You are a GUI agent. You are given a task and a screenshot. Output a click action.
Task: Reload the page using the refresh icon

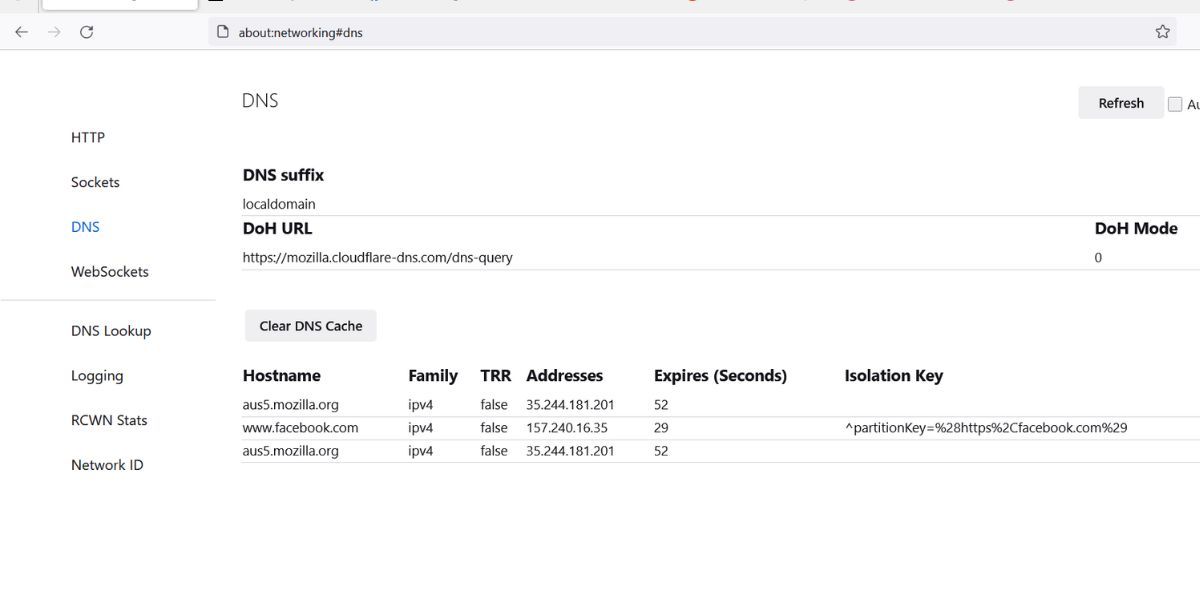86,31
